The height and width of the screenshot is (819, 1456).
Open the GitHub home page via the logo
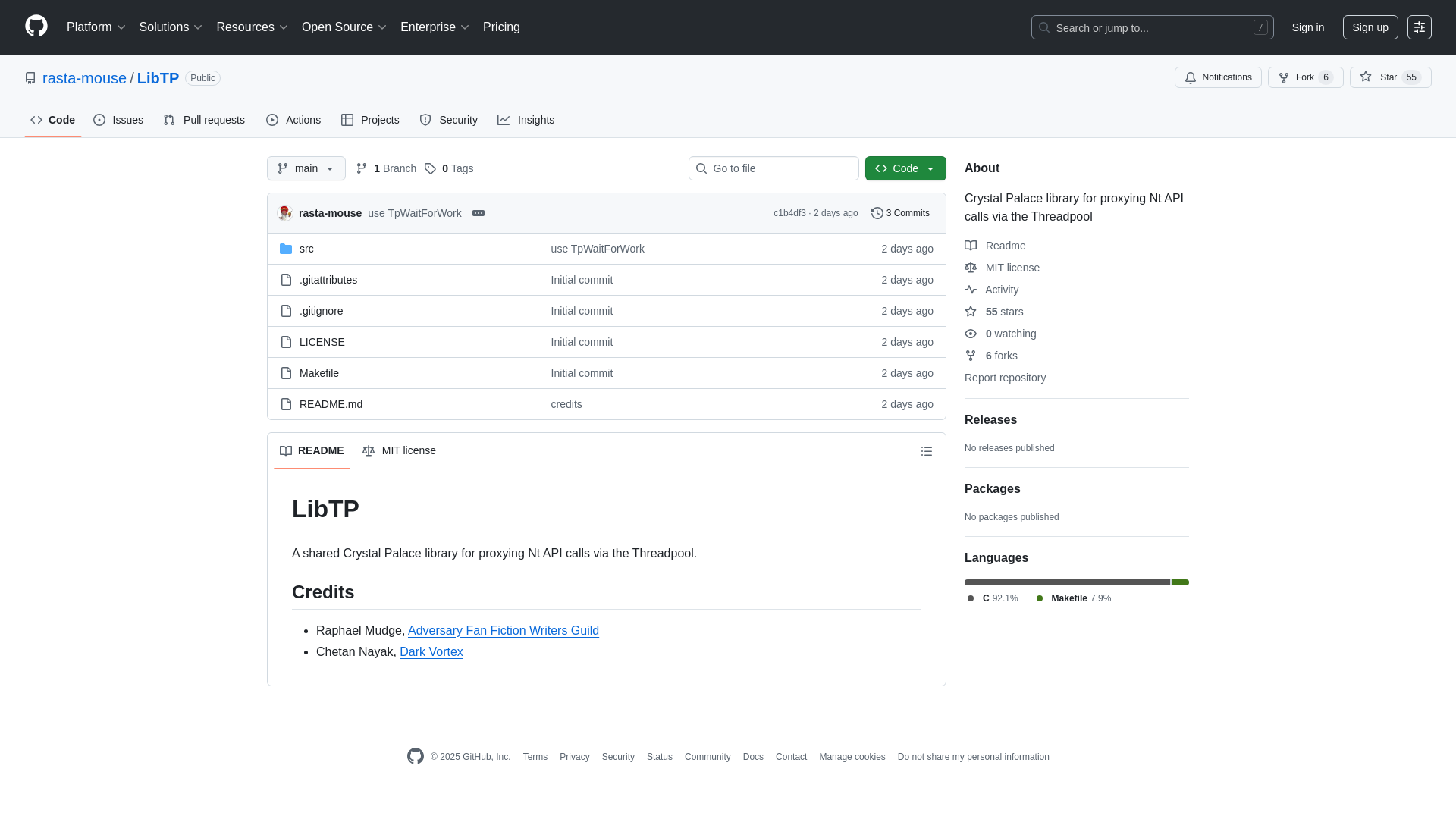pos(35,27)
